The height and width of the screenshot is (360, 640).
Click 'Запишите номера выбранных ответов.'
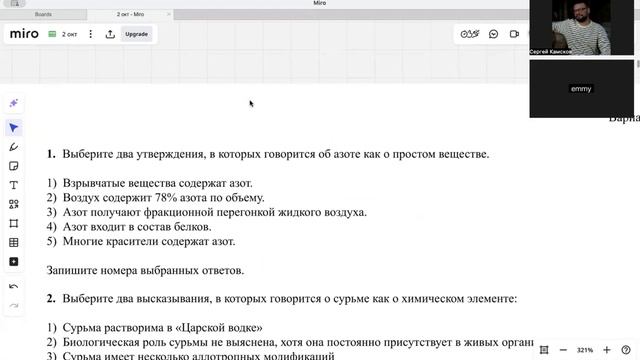click(x=145, y=270)
